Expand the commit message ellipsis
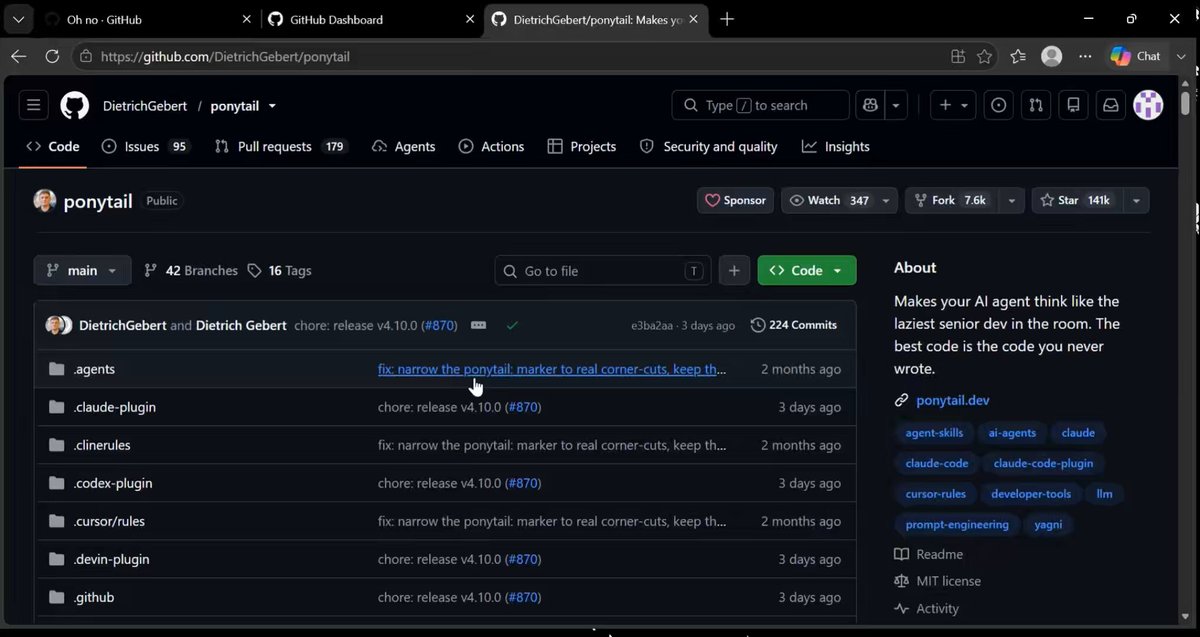The height and width of the screenshot is (637, 1200). pos(478,325)
